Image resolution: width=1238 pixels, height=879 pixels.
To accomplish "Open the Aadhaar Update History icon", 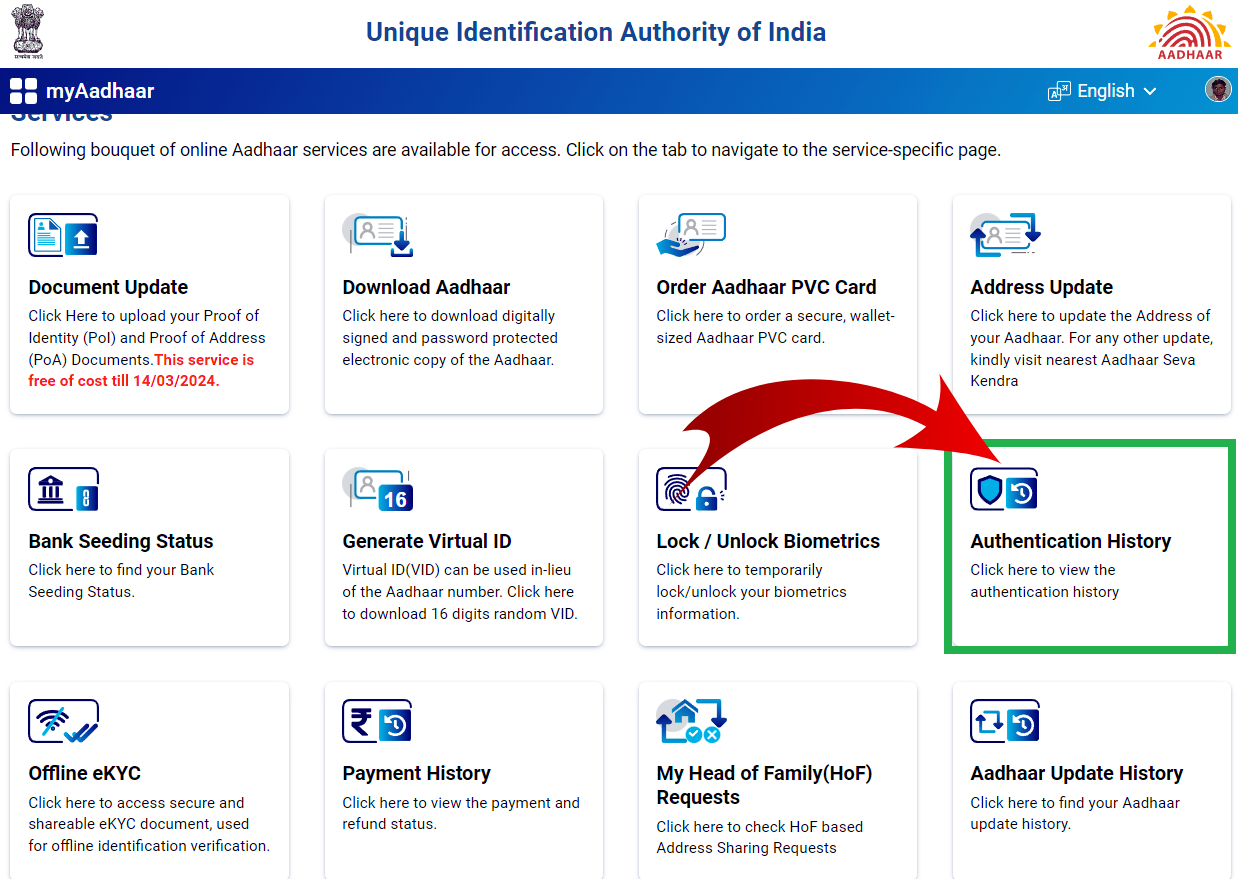I will click(1004, 721).
